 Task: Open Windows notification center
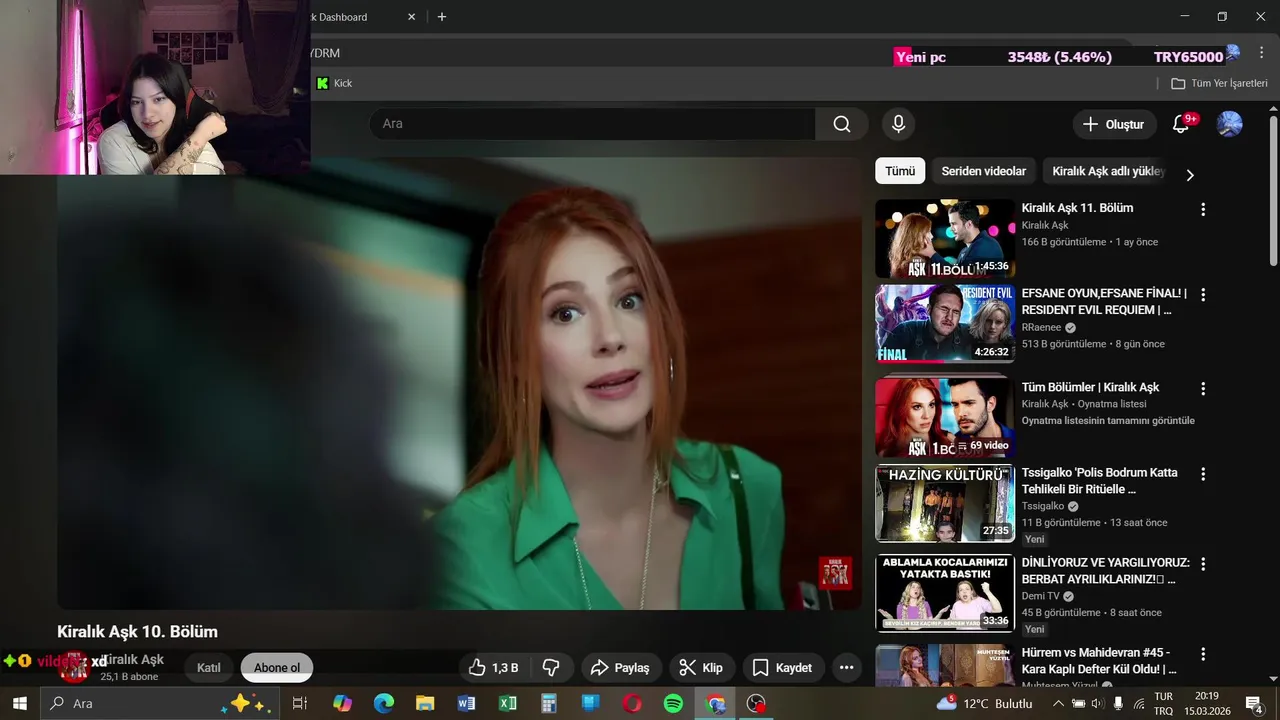click(1253, 703)
